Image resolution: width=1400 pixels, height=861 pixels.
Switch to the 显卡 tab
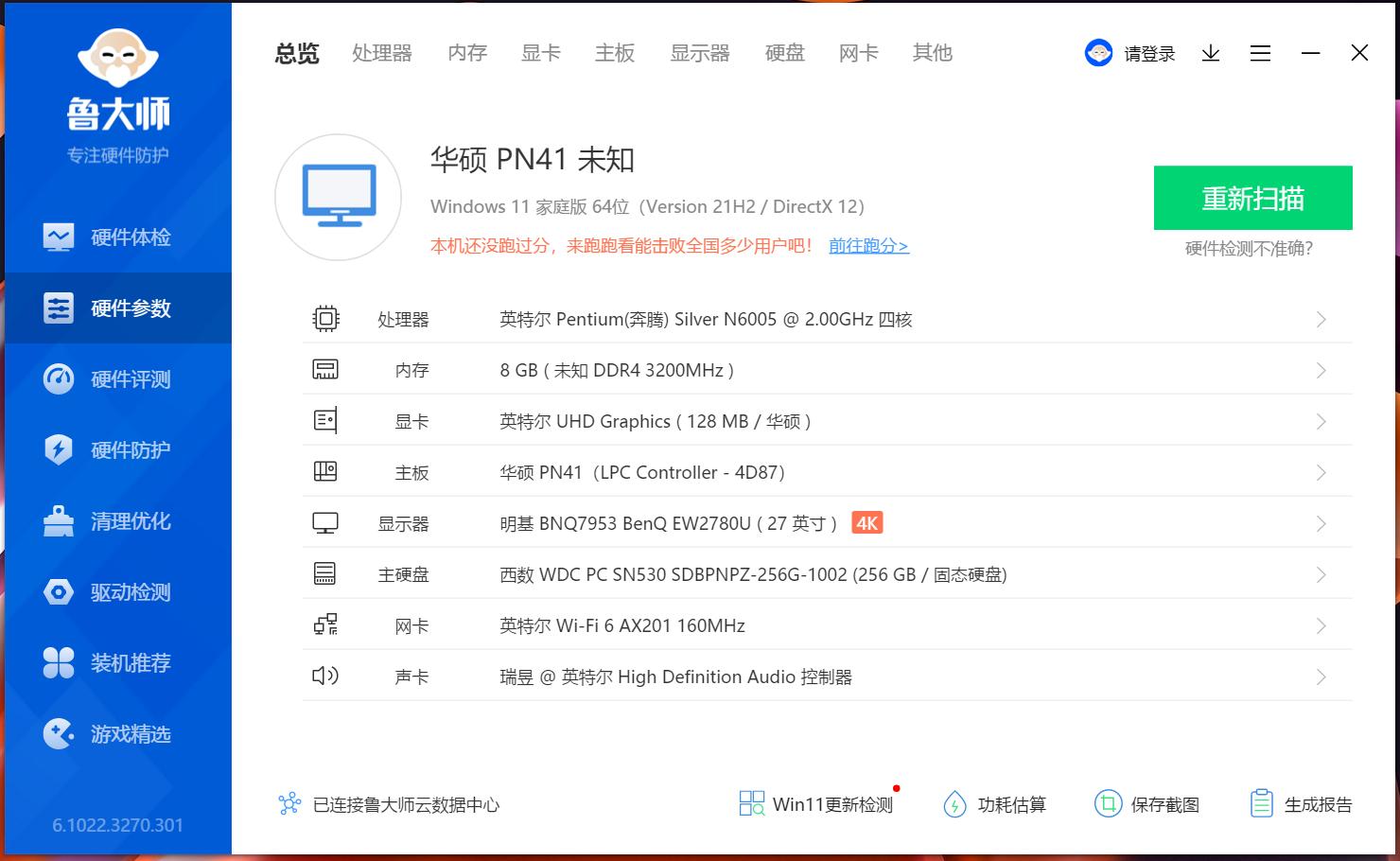(540, 53)
